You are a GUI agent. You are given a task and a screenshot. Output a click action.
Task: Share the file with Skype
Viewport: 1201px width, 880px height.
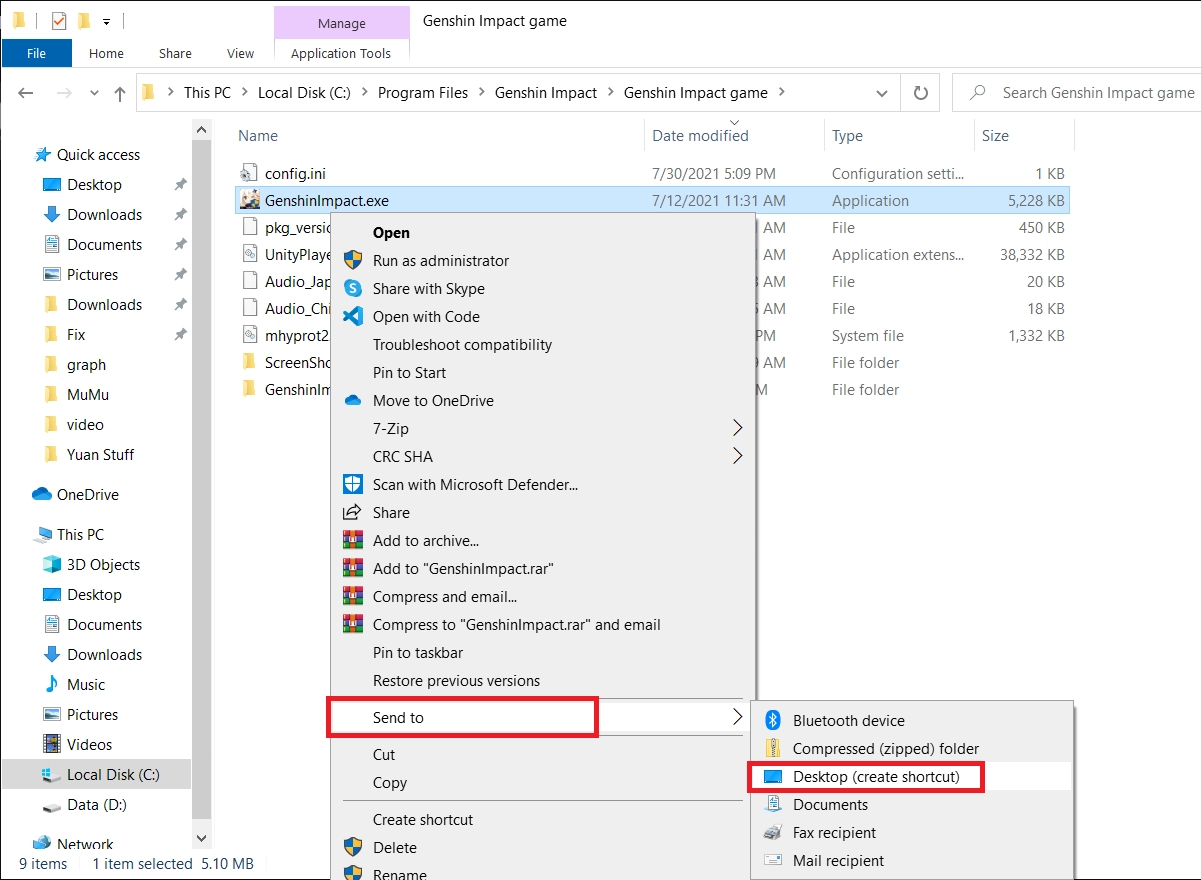click(428, 288)
